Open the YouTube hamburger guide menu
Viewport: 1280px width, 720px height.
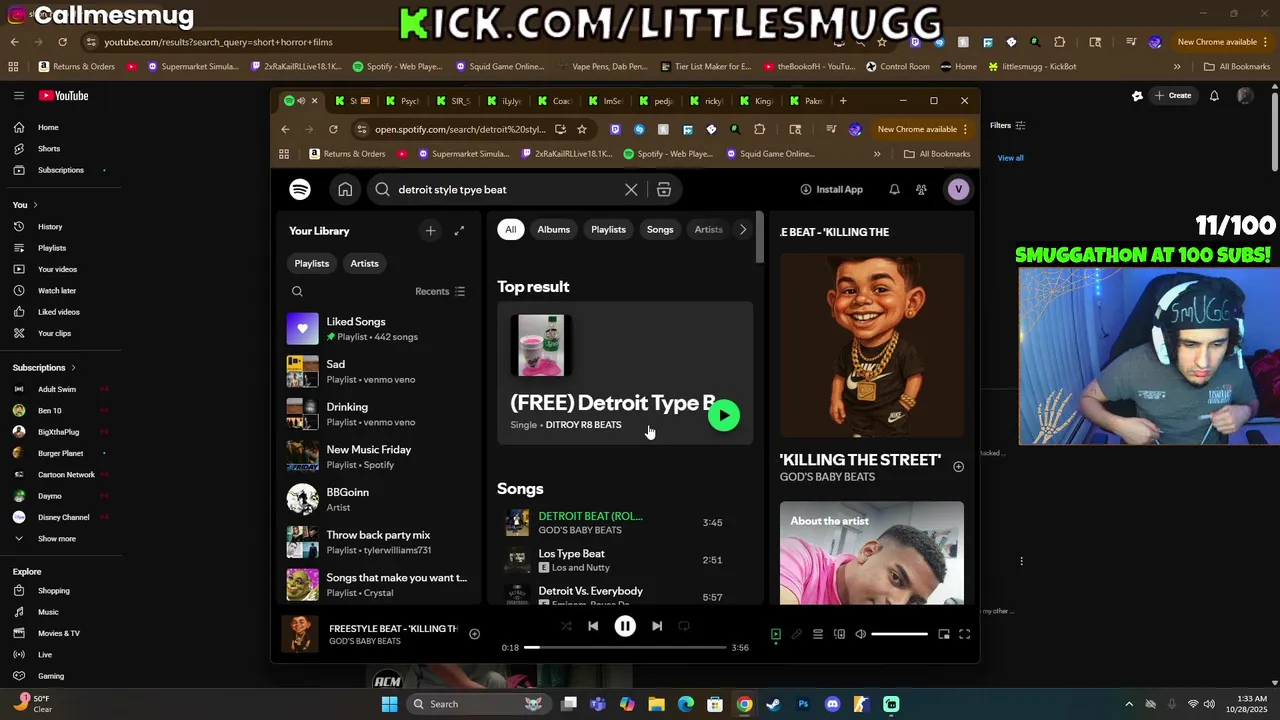(x=18, y=96)
